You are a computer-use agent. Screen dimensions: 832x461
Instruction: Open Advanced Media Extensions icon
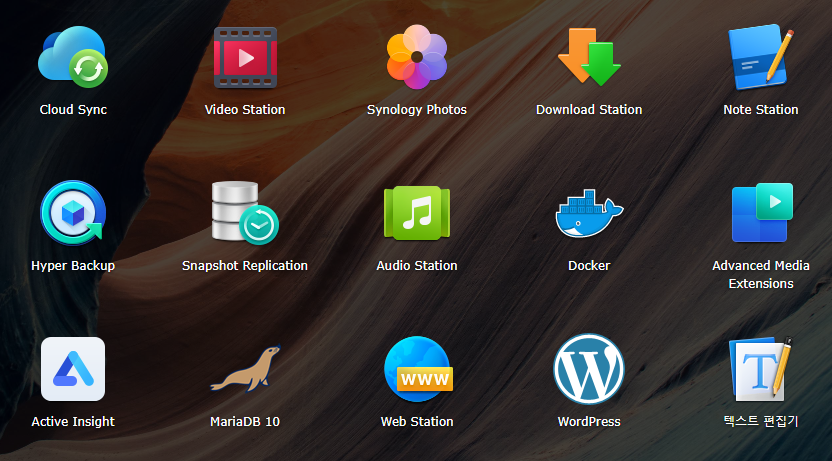(x=761, y=213)
